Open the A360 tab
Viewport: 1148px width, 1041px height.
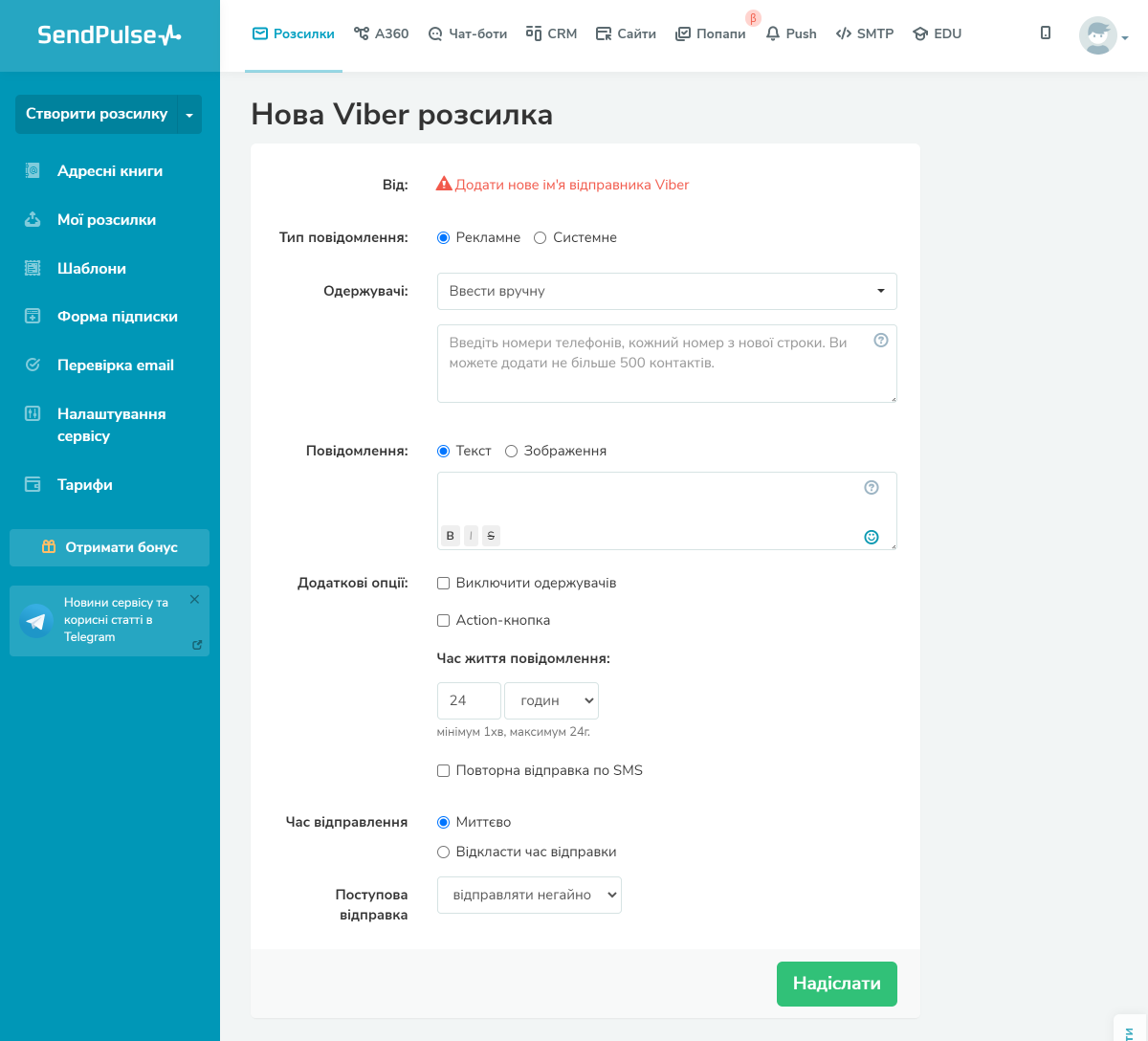381,33
